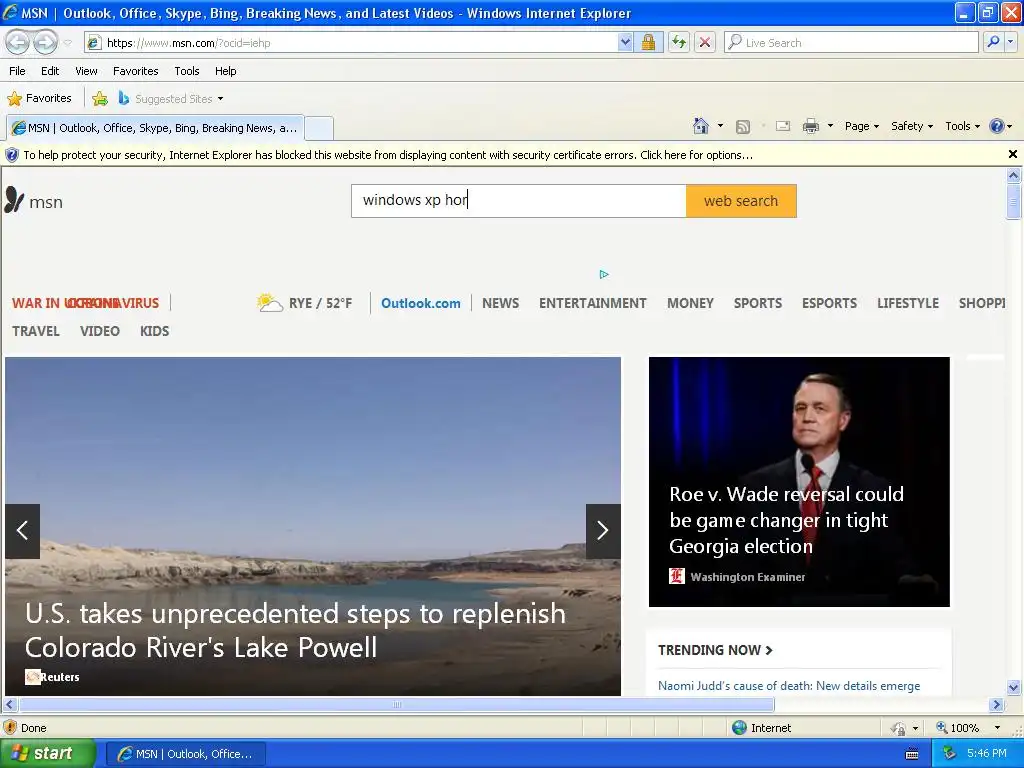Click the horizontal scrollbar thumb
Image resolution: width=1024 pixels, height=768 pixels.
tap(396, 705)
